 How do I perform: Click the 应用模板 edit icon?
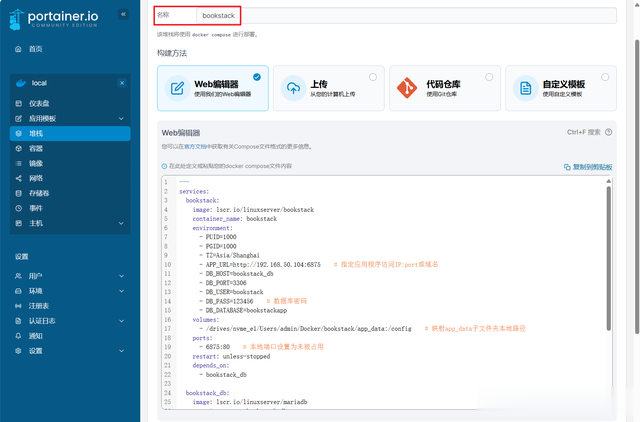18,118
